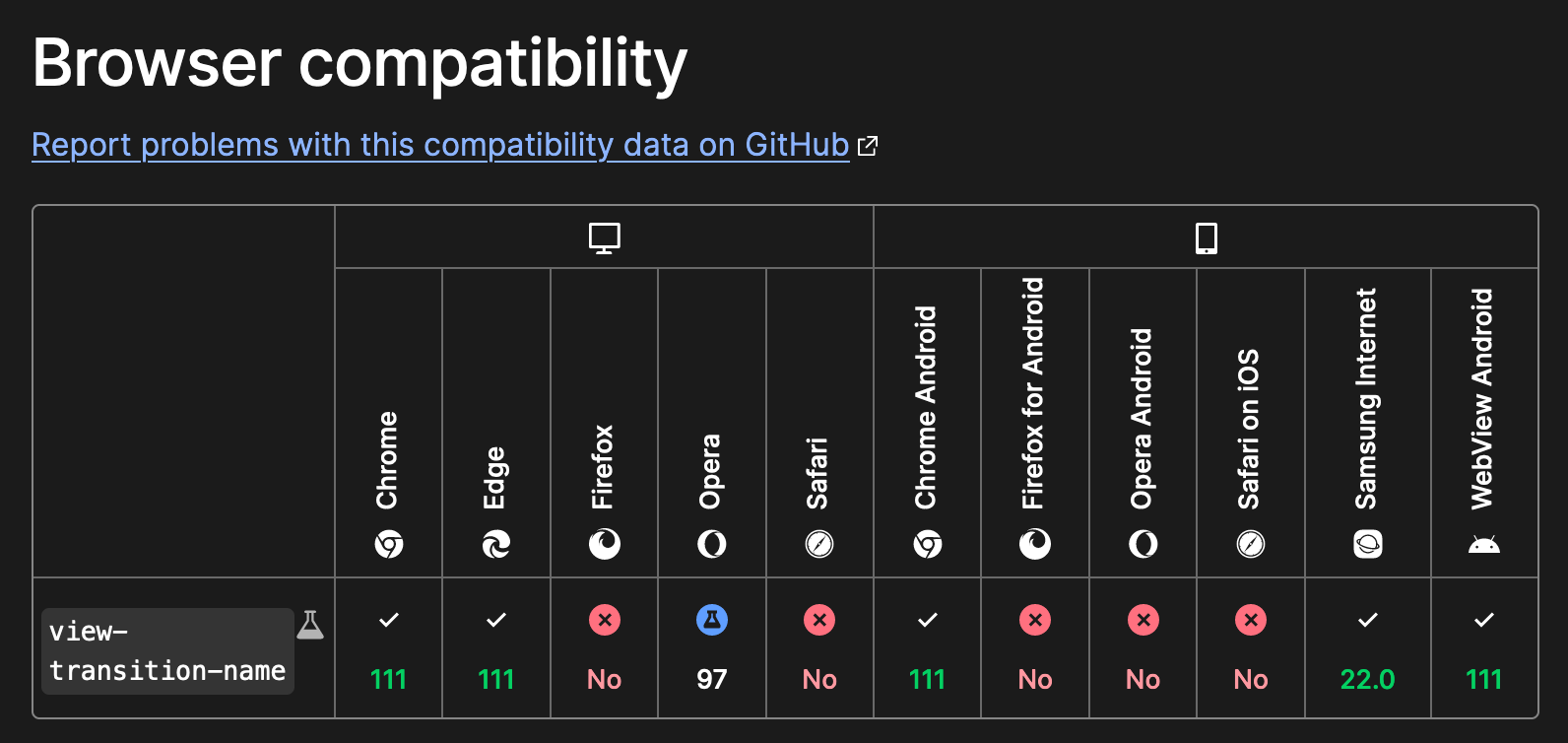The image size is (1568, 743).
Task: Click the desktop Firefox logo icon
Action: pos(604,544)
